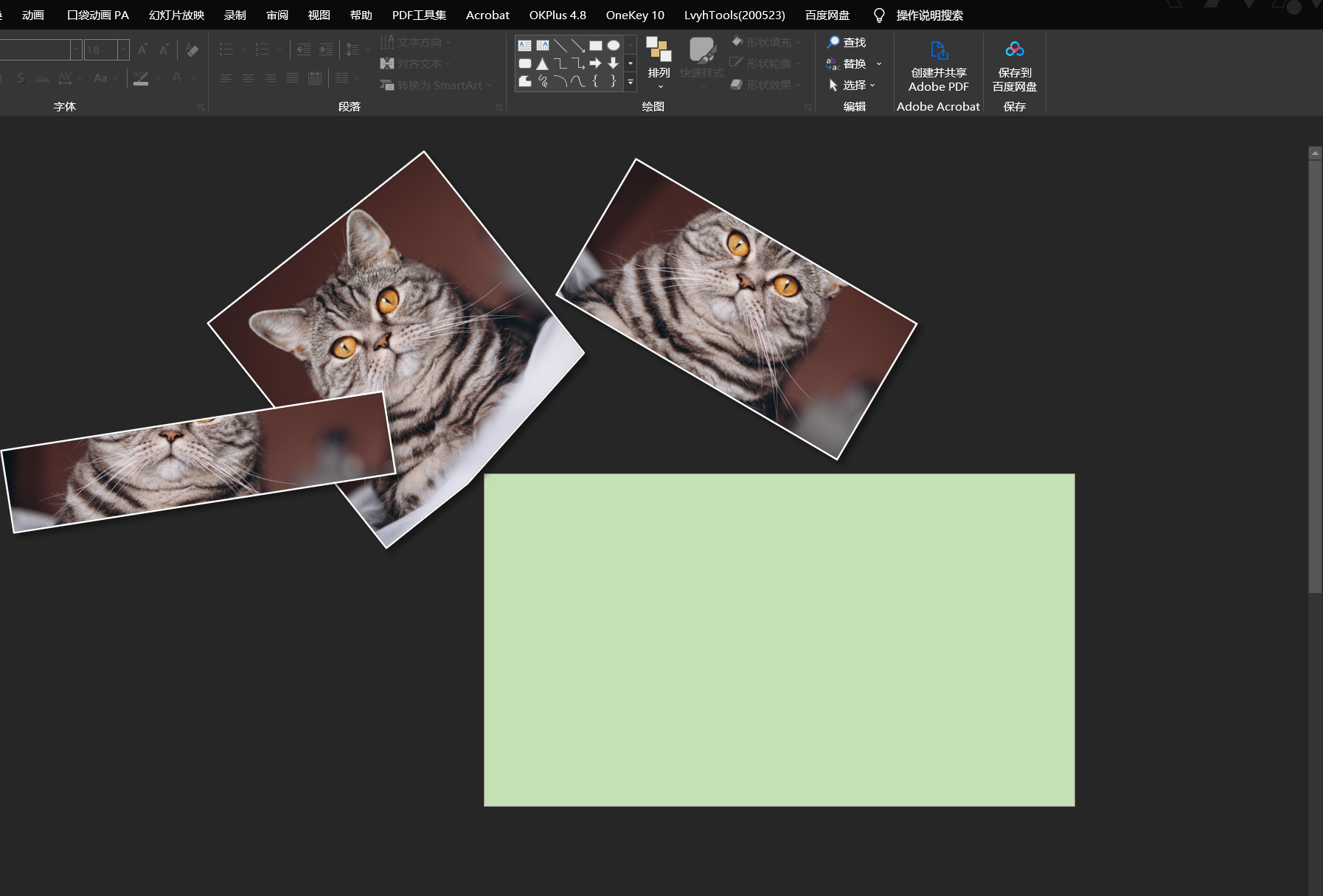Choose the rounded rectangle shape
The width and height of the screenshot is (1323, 896).
click(524, 63)
